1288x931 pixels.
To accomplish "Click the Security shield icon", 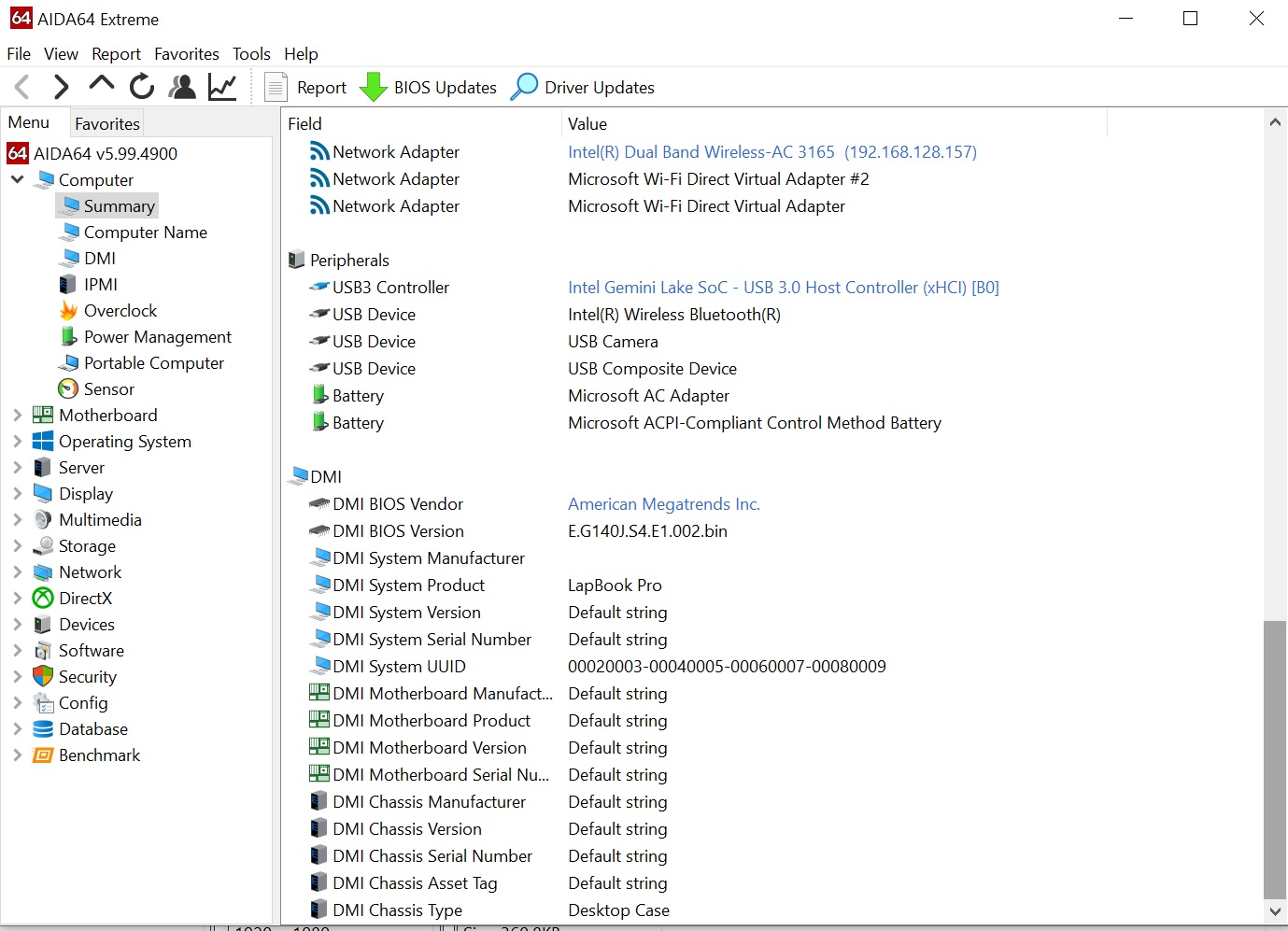I will point(43,676).
